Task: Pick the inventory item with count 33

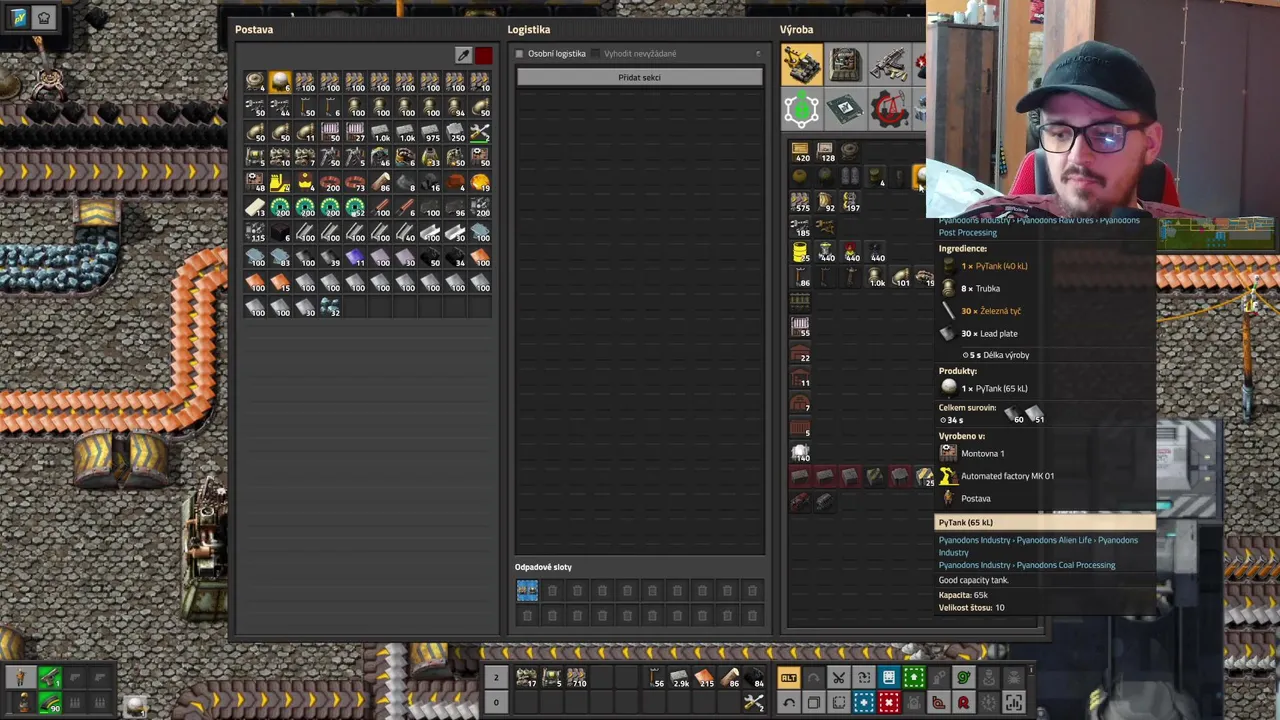Action: coord(430,157)
